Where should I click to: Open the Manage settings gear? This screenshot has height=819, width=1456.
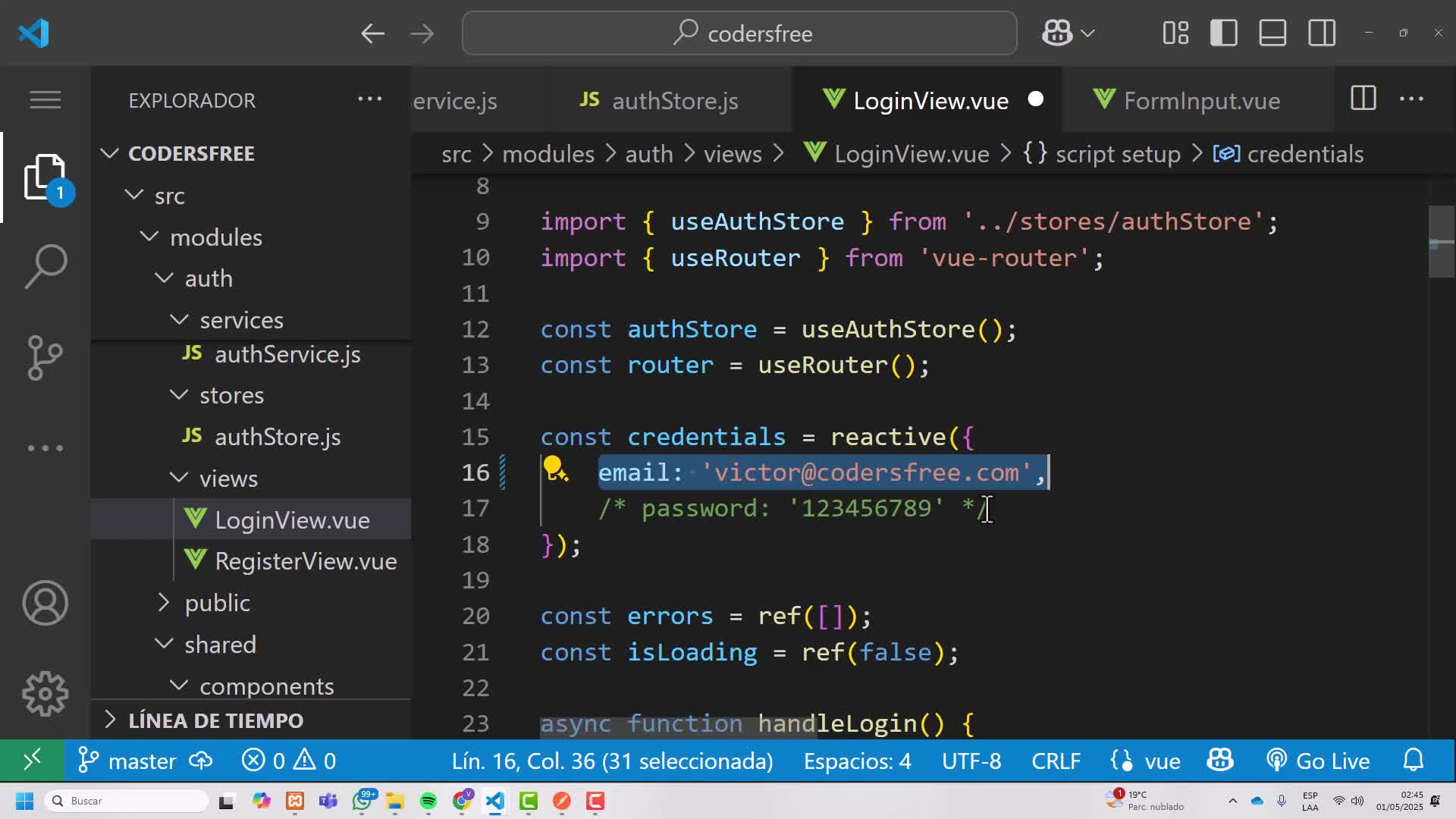tap(45, 693)
